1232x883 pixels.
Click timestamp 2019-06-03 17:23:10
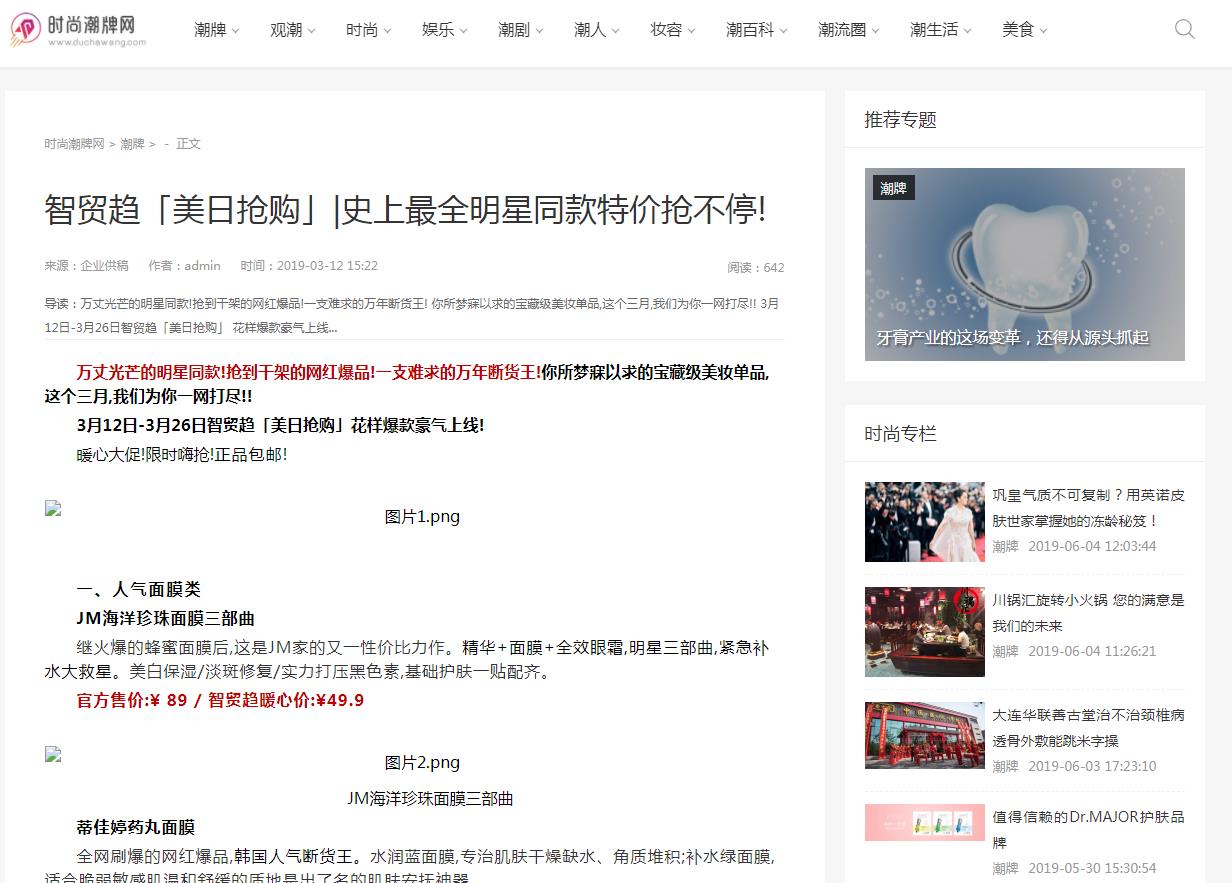(1092, 766)
